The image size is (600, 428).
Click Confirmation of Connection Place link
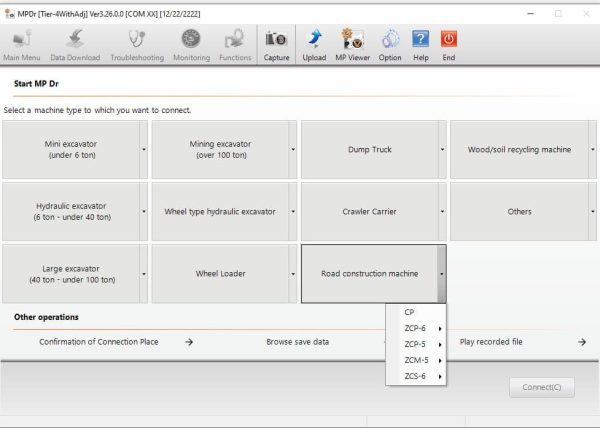point(99,342)
